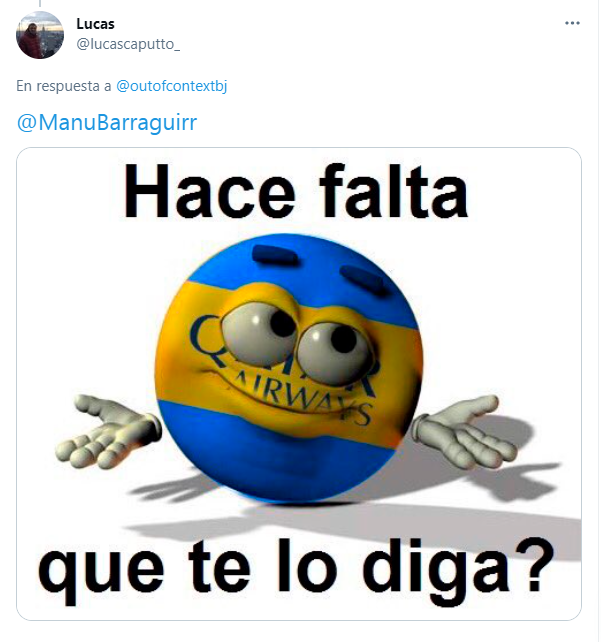The height and width of the screenshot is (642, 601).
Task: Click the emoji's left shrugging hand
Action: [108, 432]
